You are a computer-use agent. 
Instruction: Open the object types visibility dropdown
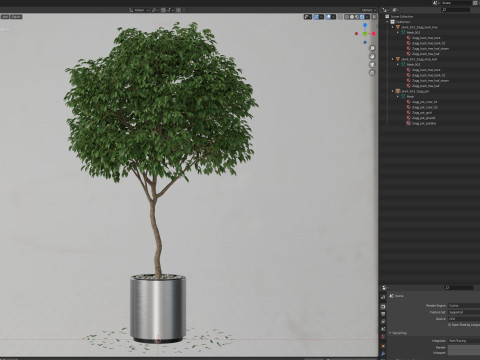coord(308,17)
